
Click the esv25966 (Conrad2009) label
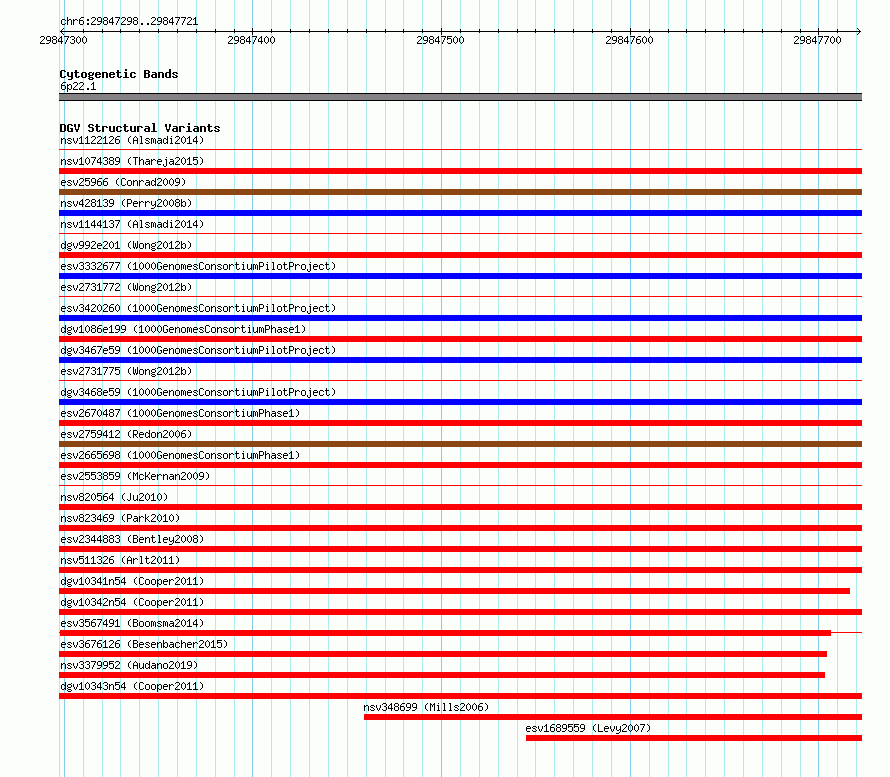[123, 182]
